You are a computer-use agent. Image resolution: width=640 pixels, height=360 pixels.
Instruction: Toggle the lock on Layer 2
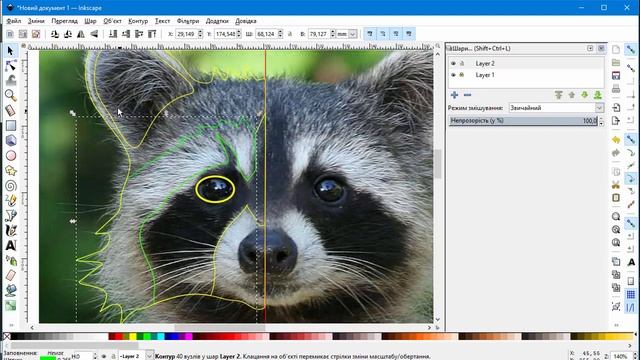(462, 63)
